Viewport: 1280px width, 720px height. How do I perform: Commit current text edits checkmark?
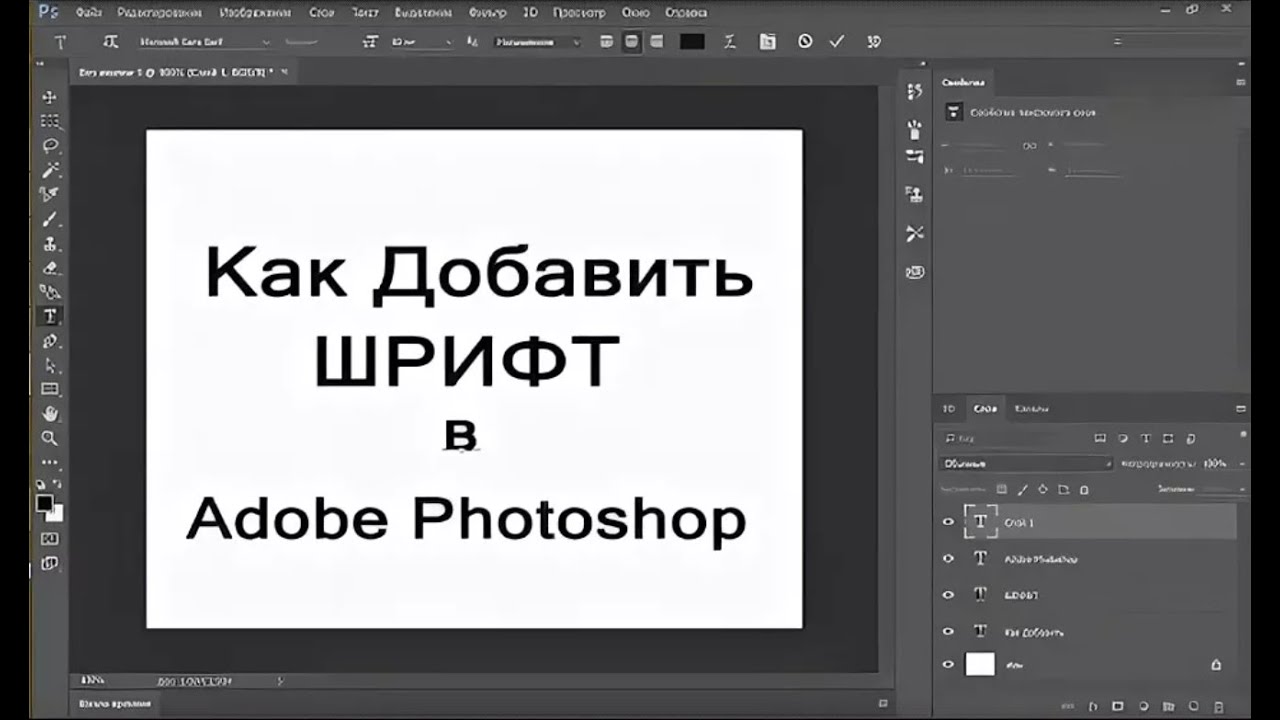point(837,42)
